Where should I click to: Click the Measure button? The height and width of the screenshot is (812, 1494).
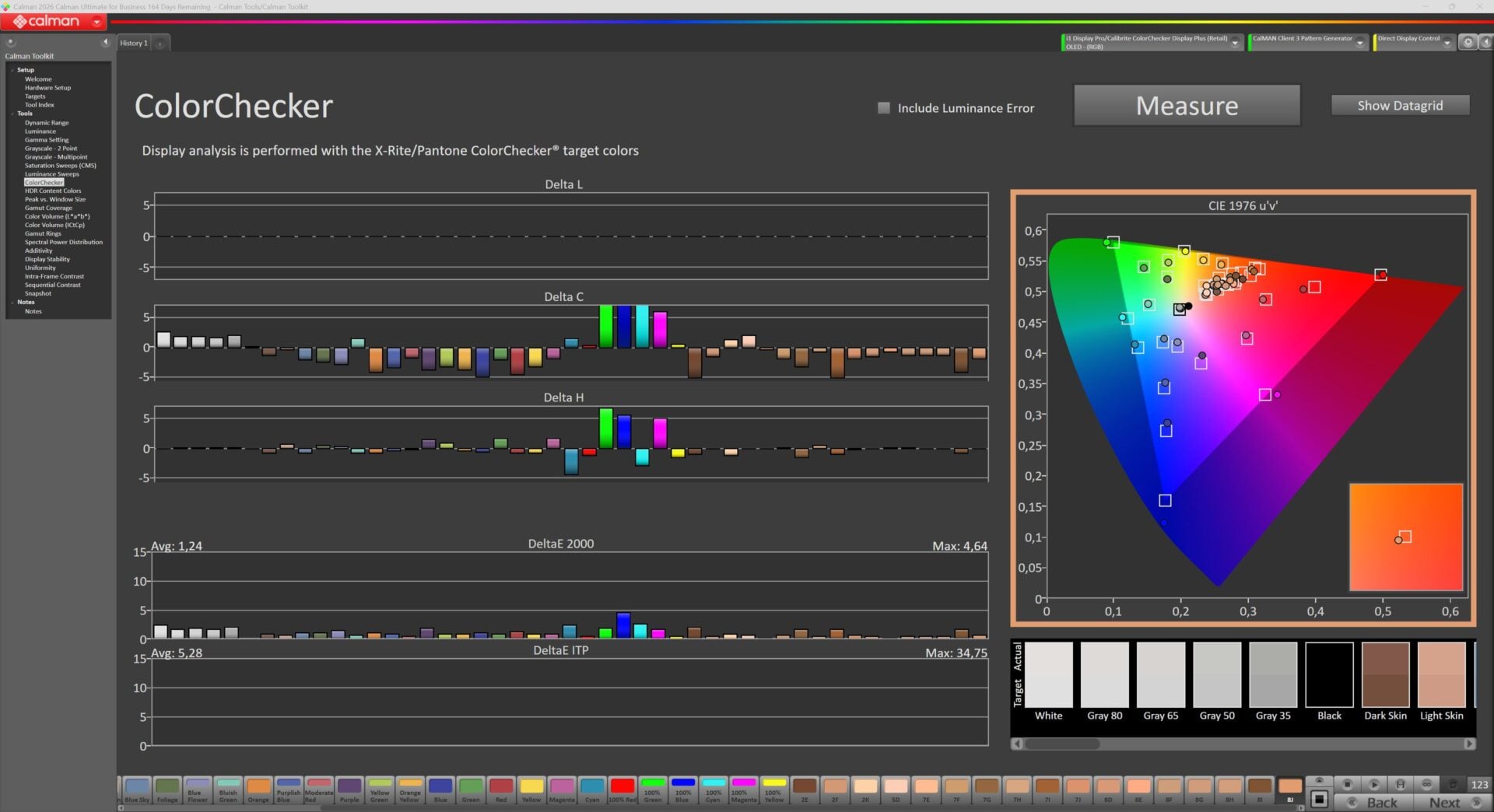coord(1187,106)
